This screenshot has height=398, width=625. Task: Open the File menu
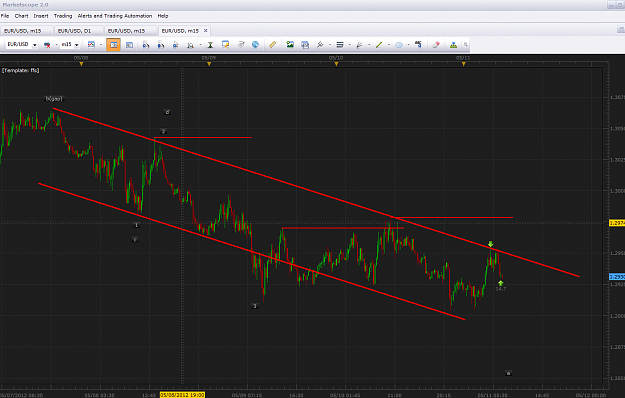pyautogui.click(x=5, y=16)
